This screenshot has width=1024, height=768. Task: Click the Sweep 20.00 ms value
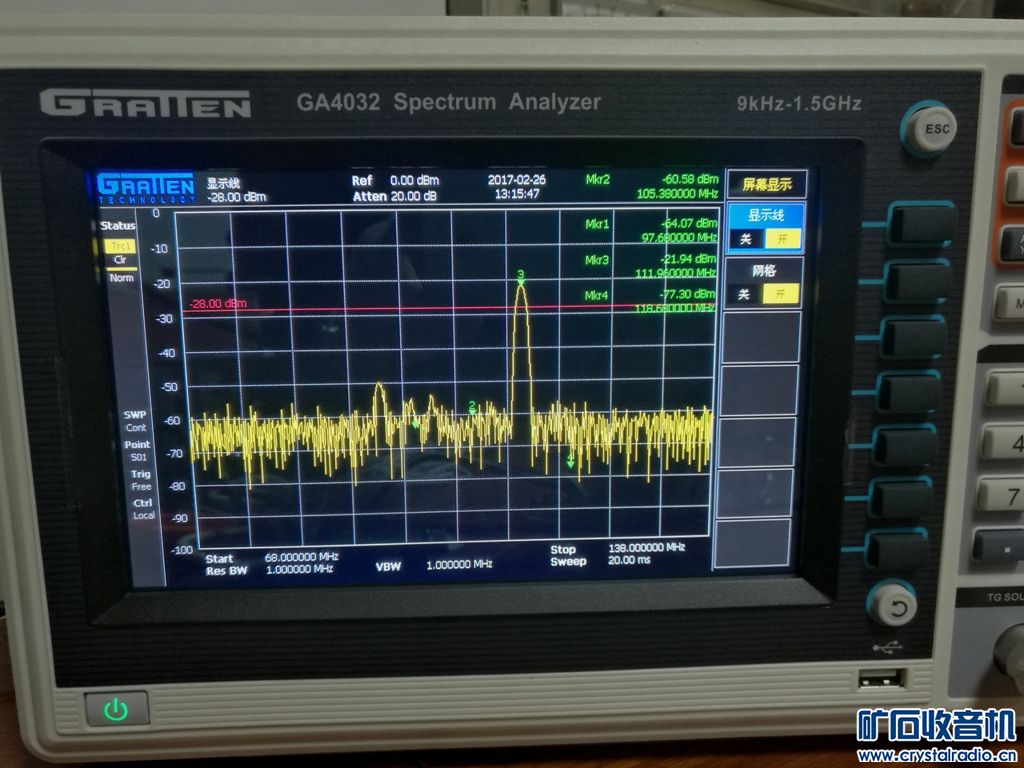click(x=600, y=560)
